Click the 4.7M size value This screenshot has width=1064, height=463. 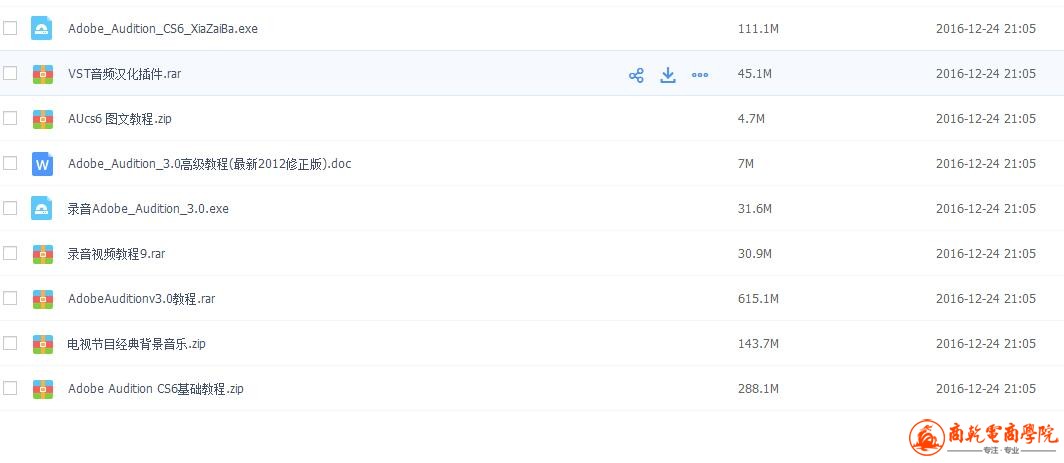click(x=751, y=119)
